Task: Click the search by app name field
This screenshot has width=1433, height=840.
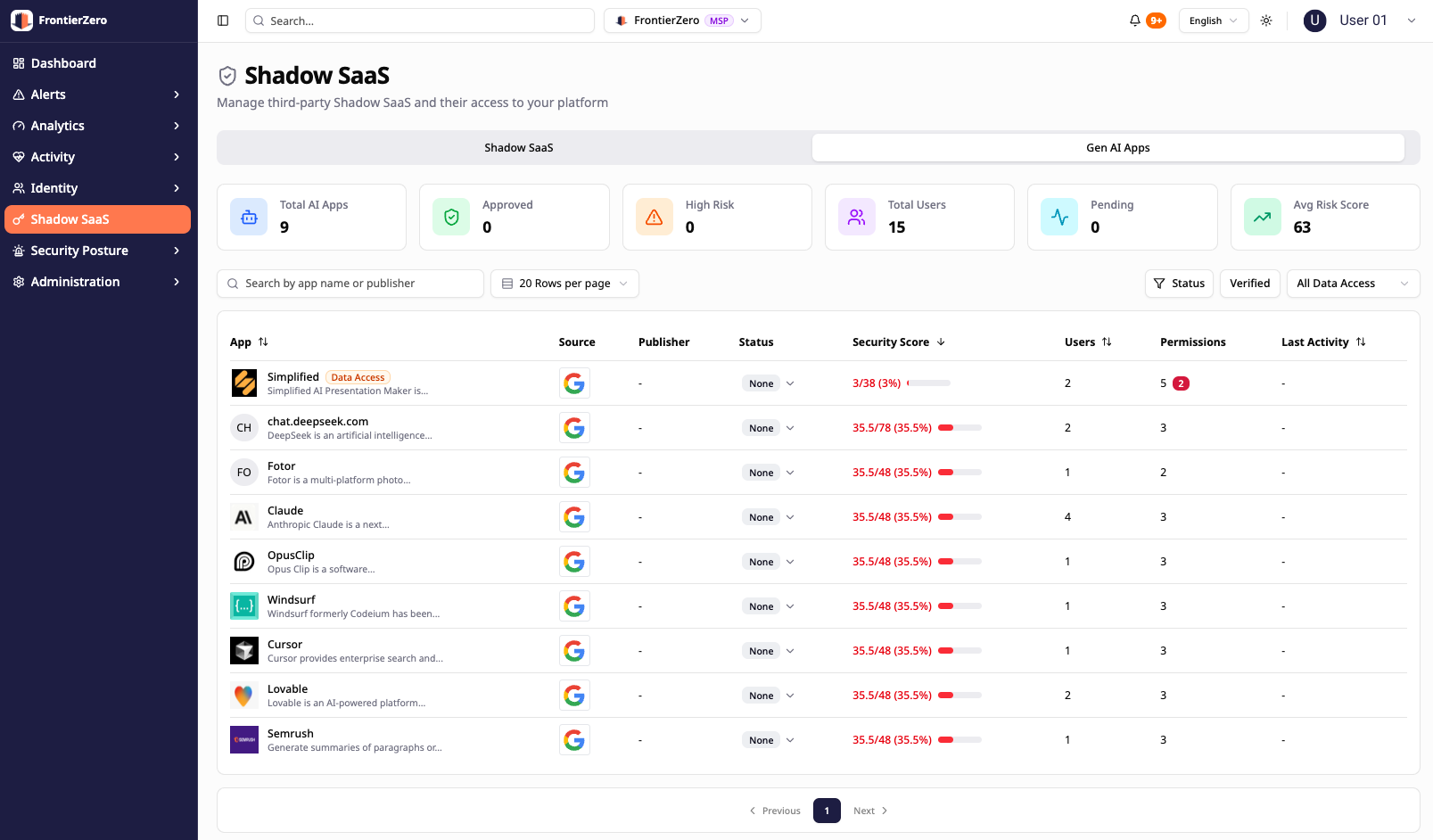Action: (350, 284)
